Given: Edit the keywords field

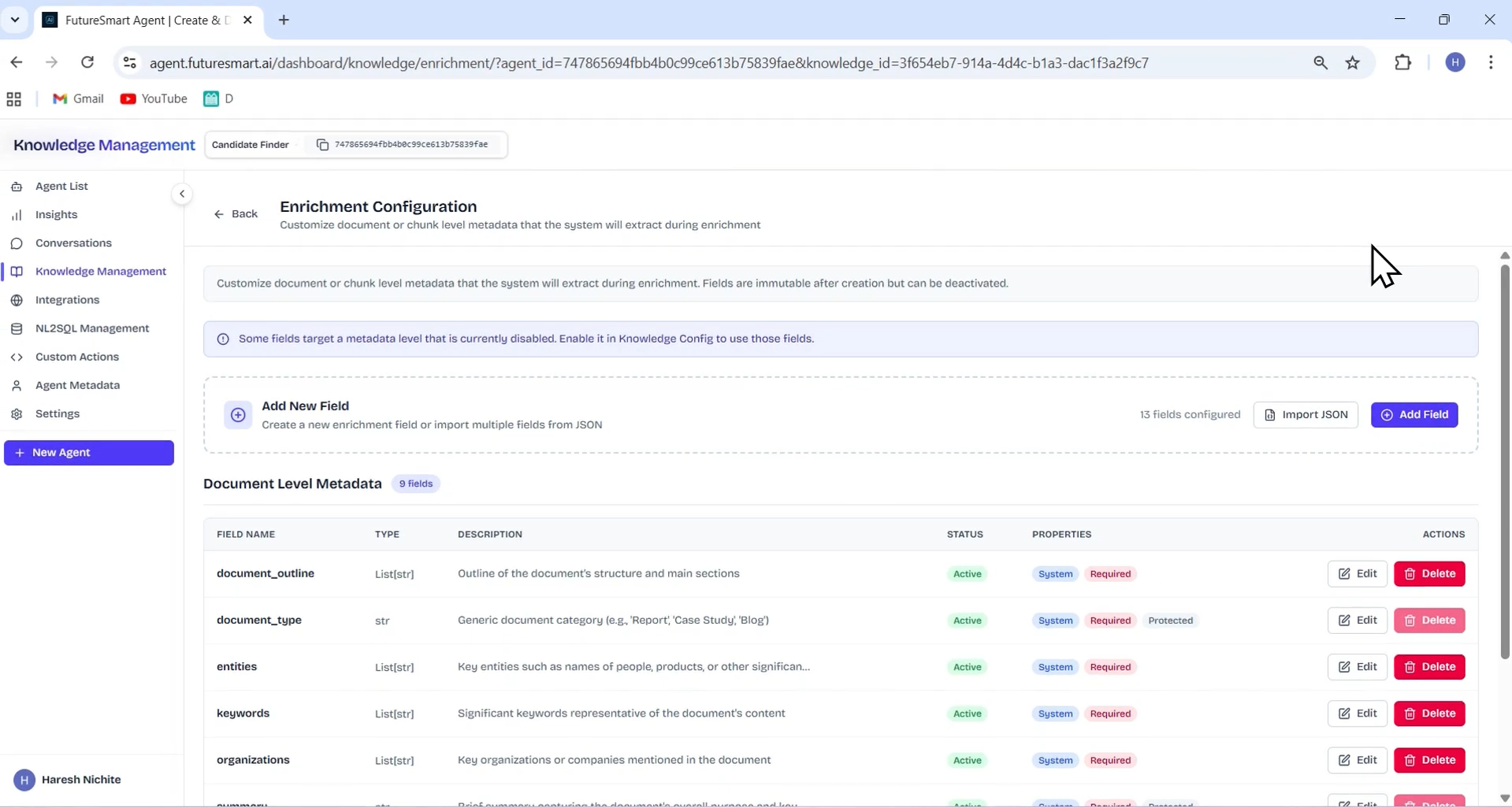Looking at the screenshot, I should tap(1357, 713).
